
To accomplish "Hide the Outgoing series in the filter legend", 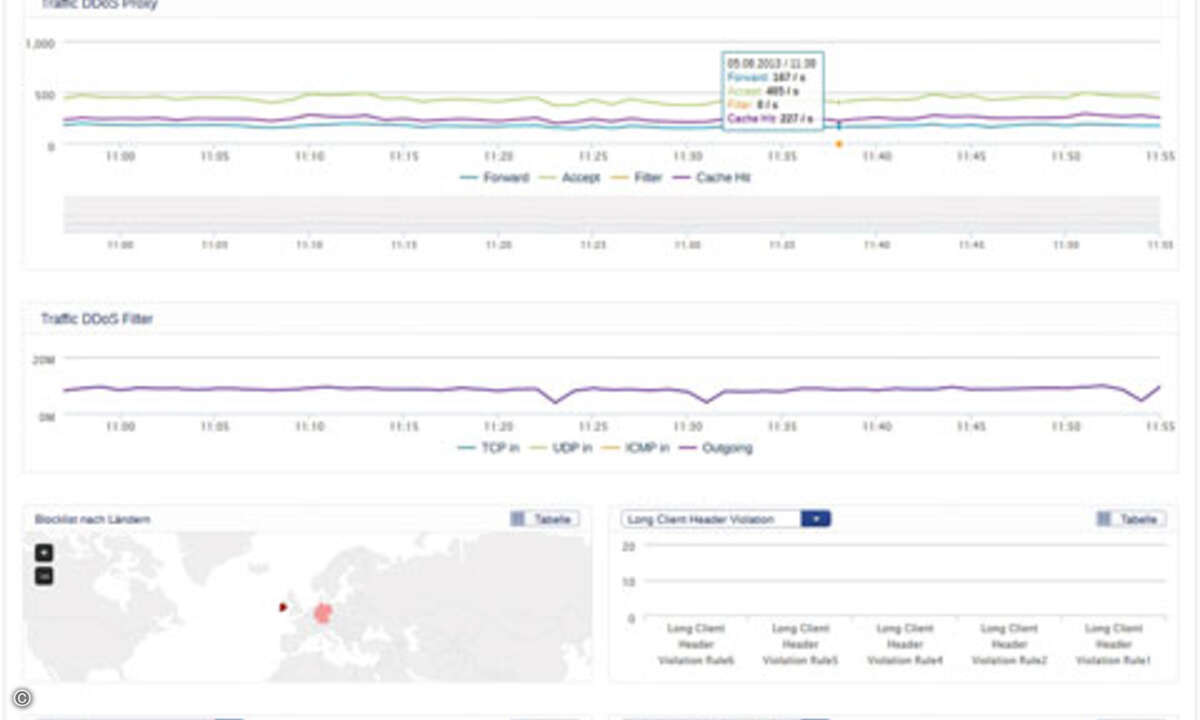I will [x=716, y=448].
